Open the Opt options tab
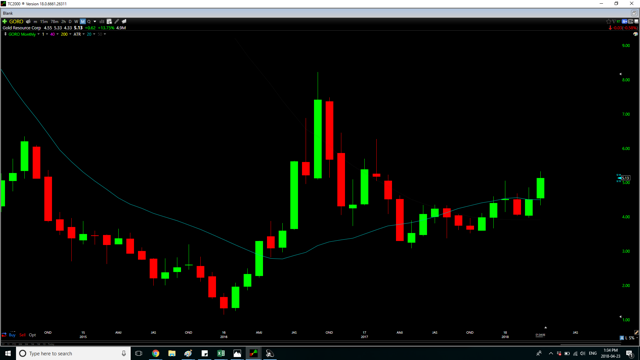The height and width of the screenshot is (360, 640). [32, 335]
